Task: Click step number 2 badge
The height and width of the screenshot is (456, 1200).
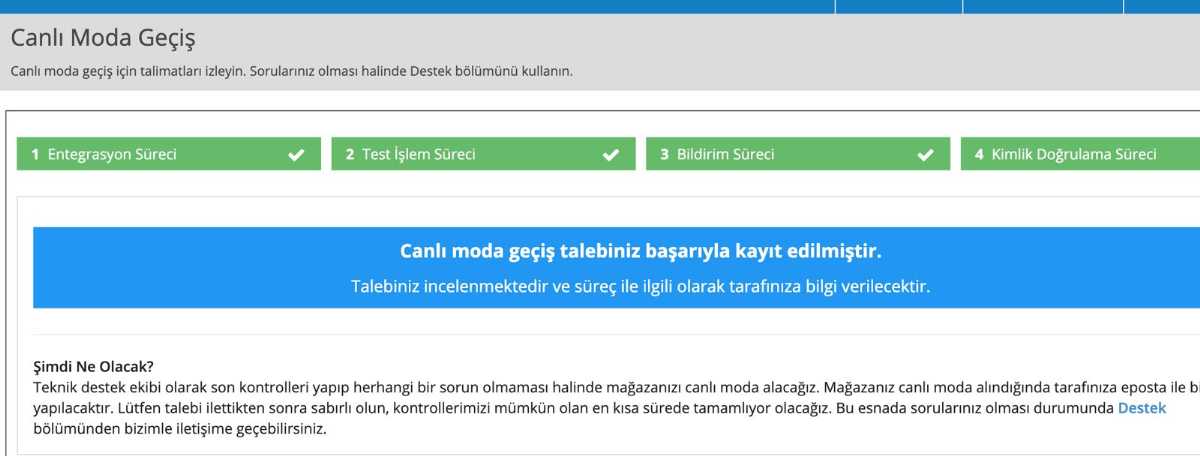Action: coord(350,155)
